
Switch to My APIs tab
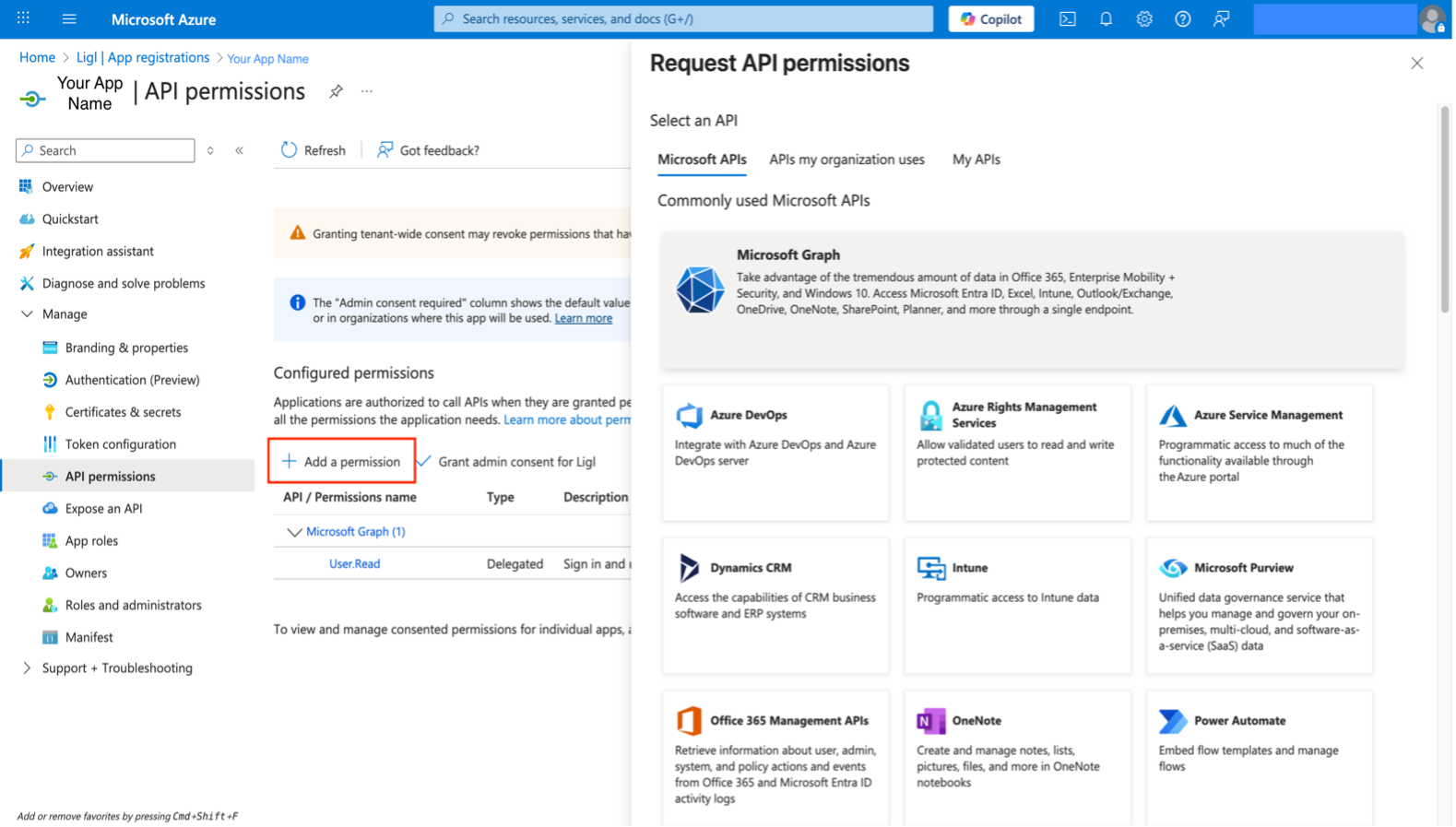(976, 159)
